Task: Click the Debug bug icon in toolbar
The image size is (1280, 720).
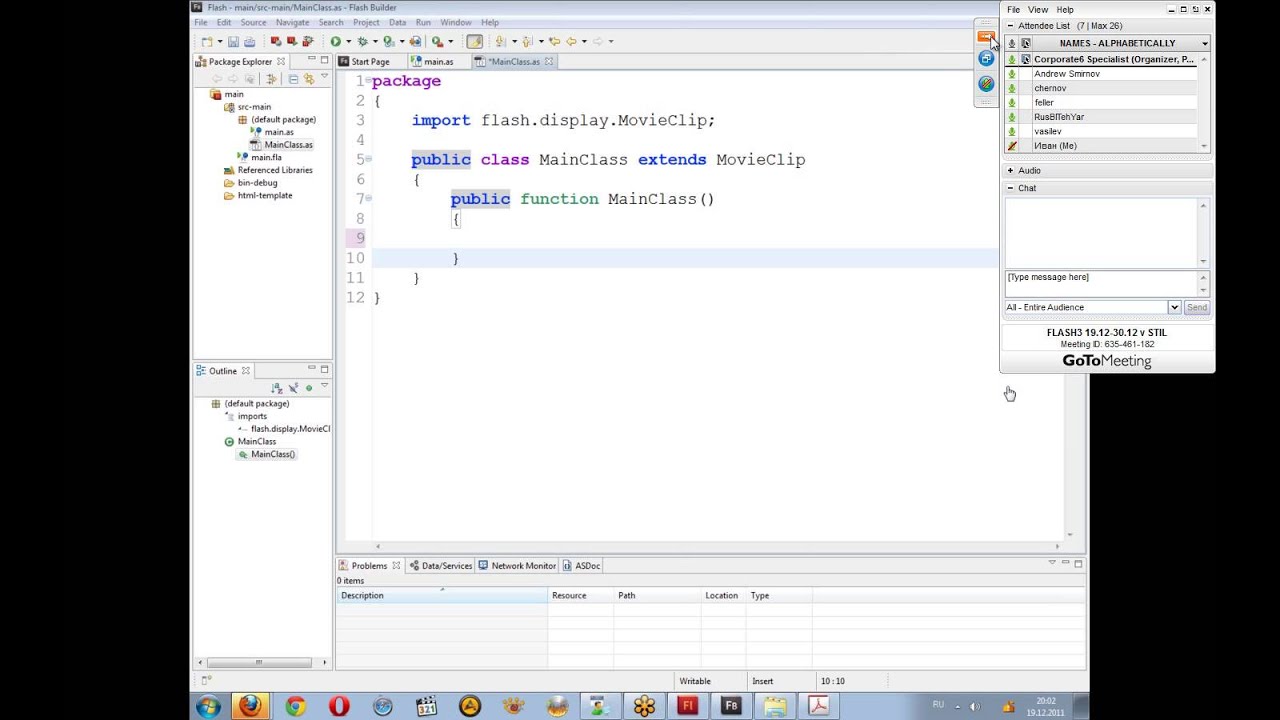Action: click(x=362, y=41)
